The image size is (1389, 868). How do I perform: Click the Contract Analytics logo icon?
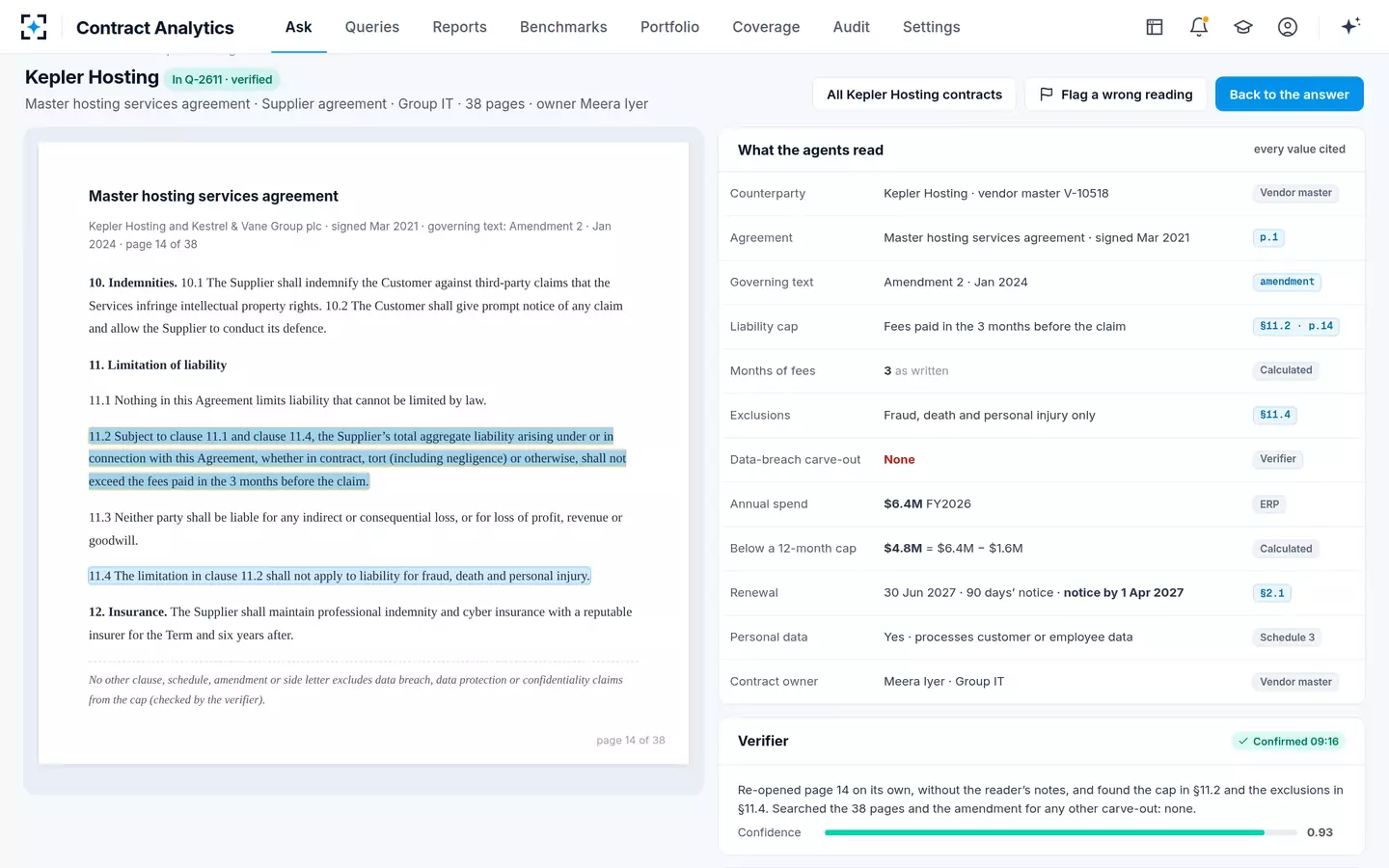tap(34, 27)
